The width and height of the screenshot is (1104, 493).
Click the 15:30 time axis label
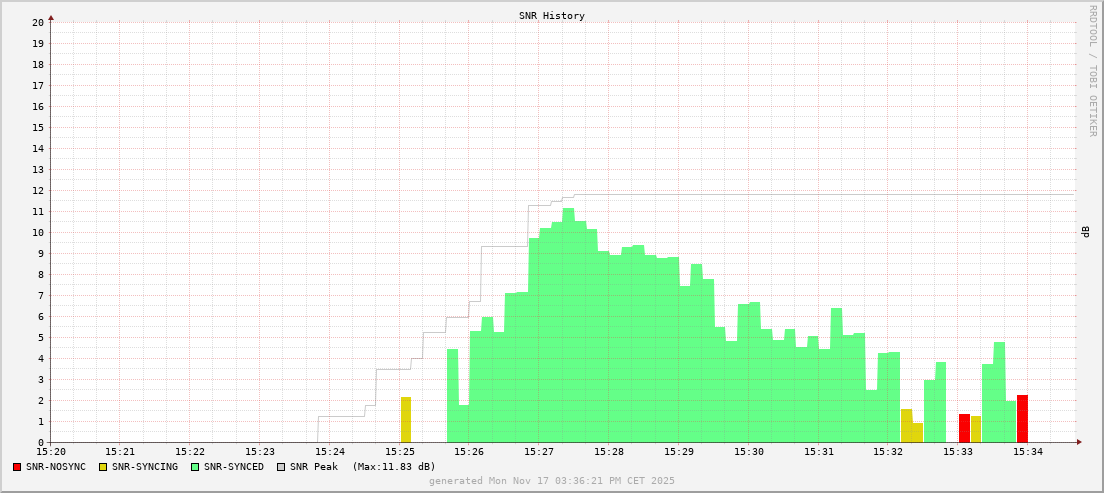click(x=748, y=452)
